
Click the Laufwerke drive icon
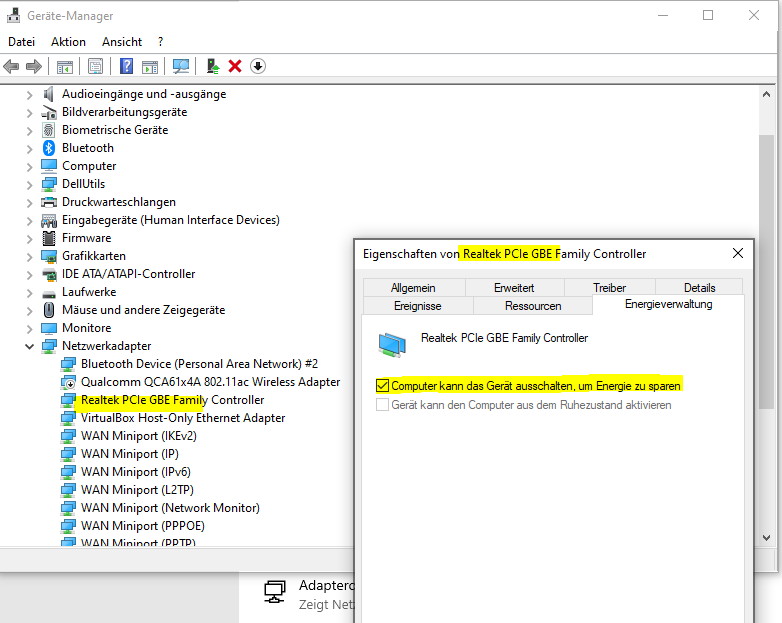[49, 293]
